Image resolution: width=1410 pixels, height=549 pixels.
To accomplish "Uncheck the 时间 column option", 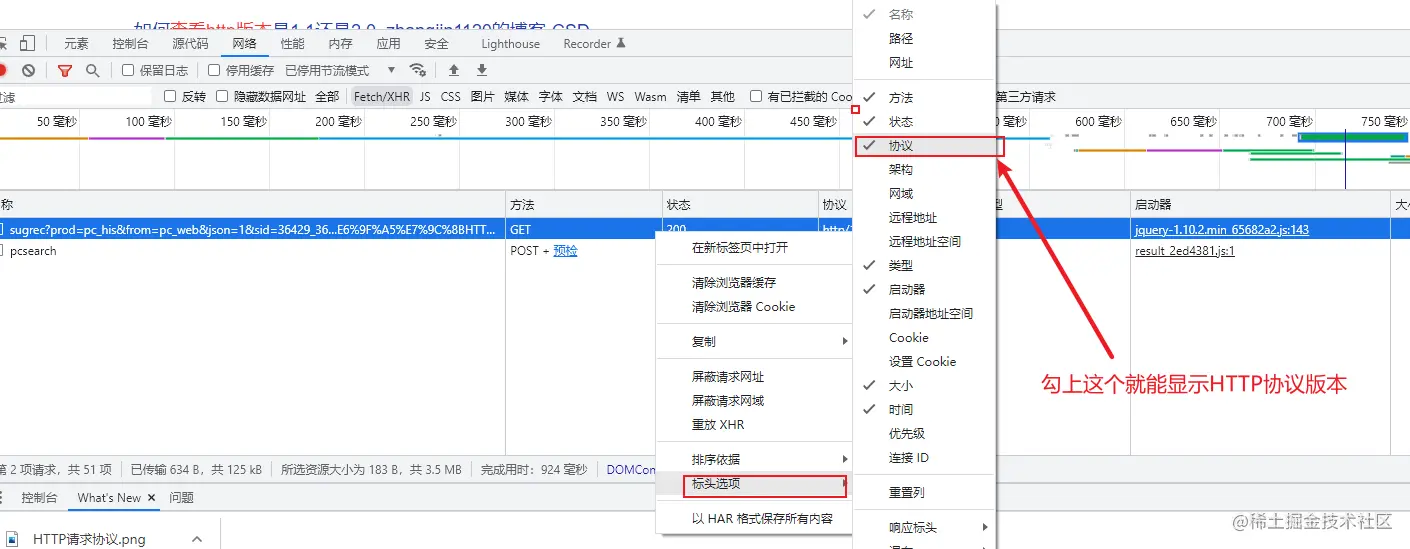I will point(924,409).
